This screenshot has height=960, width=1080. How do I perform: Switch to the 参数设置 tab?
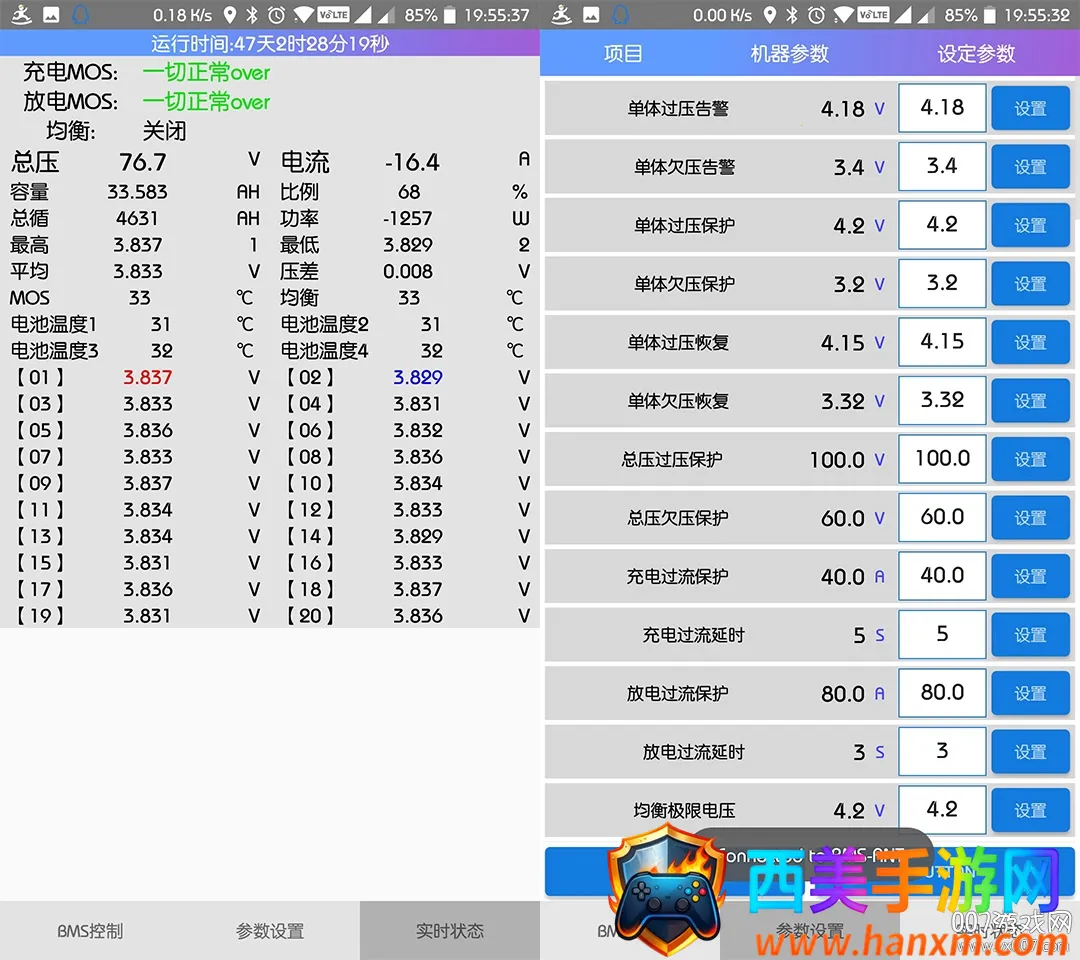[270, 929]
